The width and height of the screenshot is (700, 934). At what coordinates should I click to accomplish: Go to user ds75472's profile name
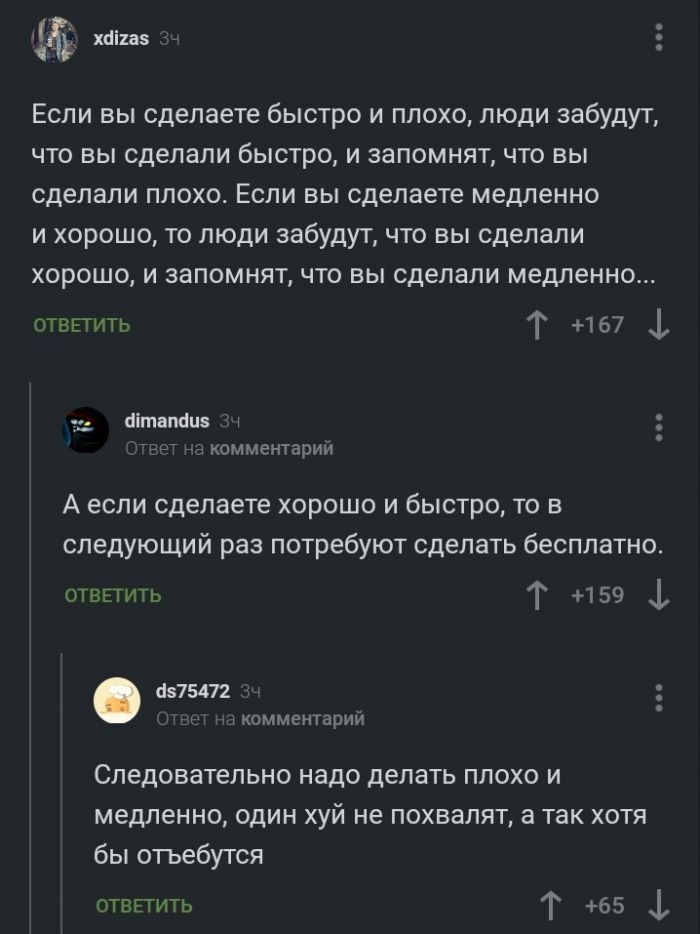194,691
